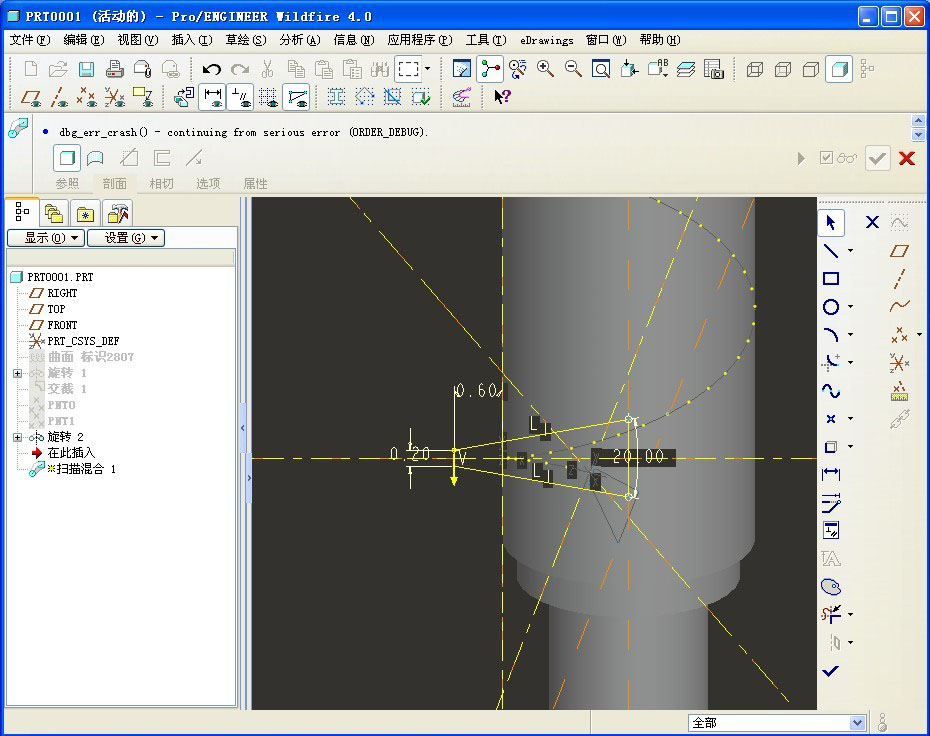Toggle the spin center display
Viewport: 930px width, 736px height.
coord(490,69)
